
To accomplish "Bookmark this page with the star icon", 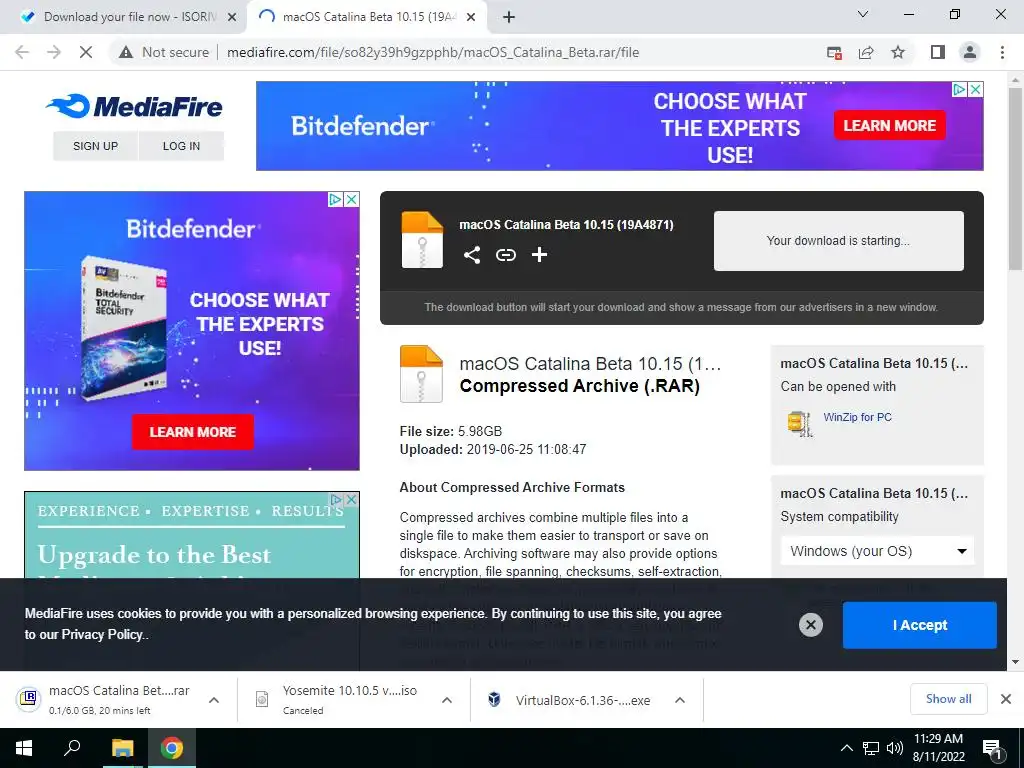I will [x=898, y=52].
